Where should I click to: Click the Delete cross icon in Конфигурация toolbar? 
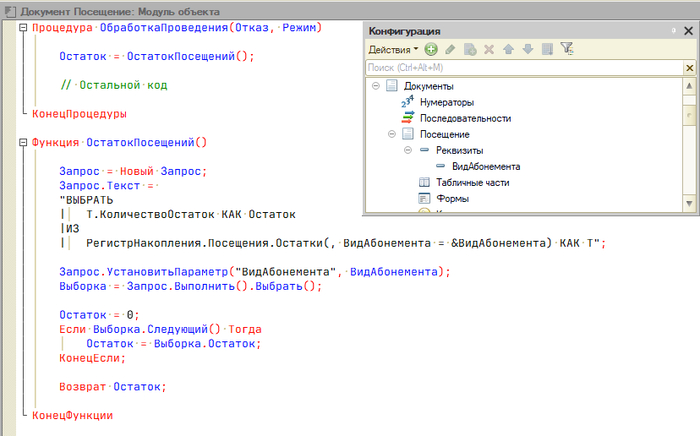[x=489, y=49]
